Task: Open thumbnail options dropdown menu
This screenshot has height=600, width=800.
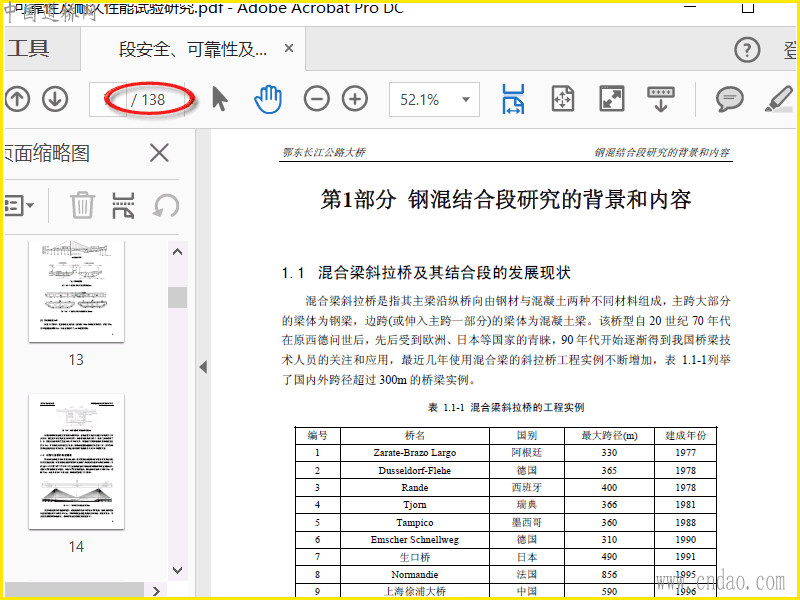Action: point(19,206)
